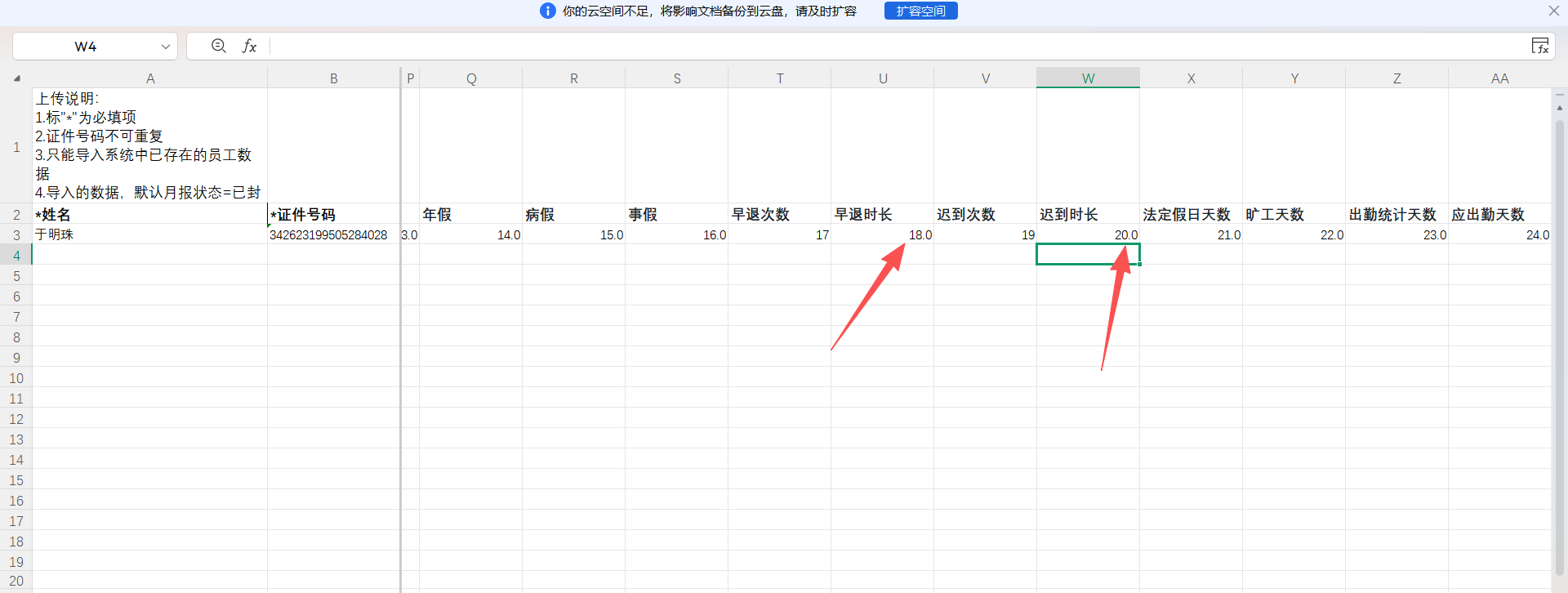This screenshot has width=1568, height=593.
Task: Select column W header
Action: [1088, 78]
